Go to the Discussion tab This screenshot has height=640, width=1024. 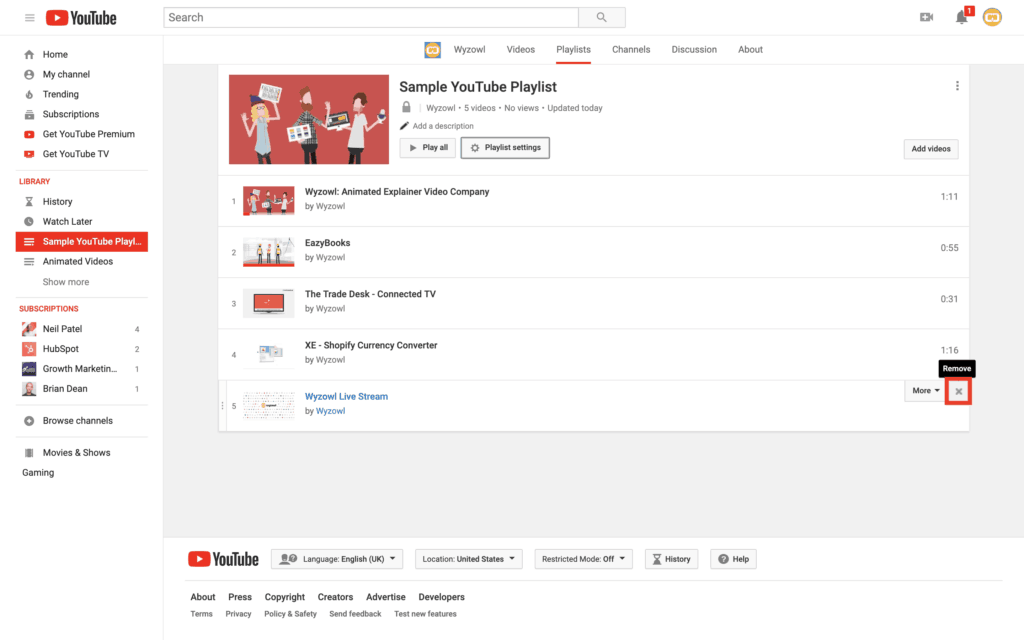694,50
